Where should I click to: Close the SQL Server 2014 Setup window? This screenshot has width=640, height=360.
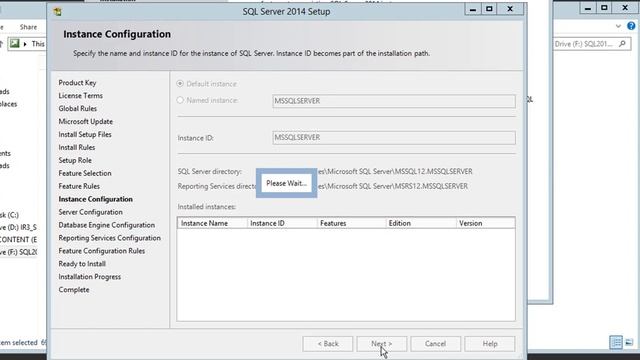point(510,9)
